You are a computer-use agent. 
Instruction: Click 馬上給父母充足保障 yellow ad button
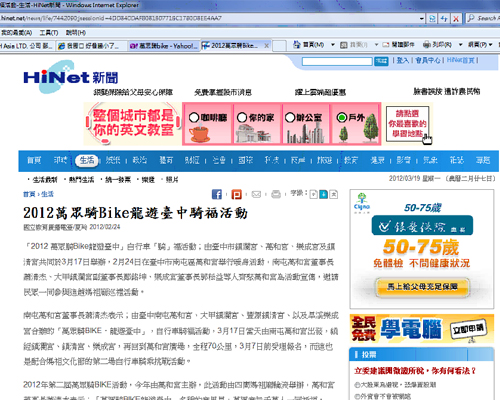coord(422,287)
